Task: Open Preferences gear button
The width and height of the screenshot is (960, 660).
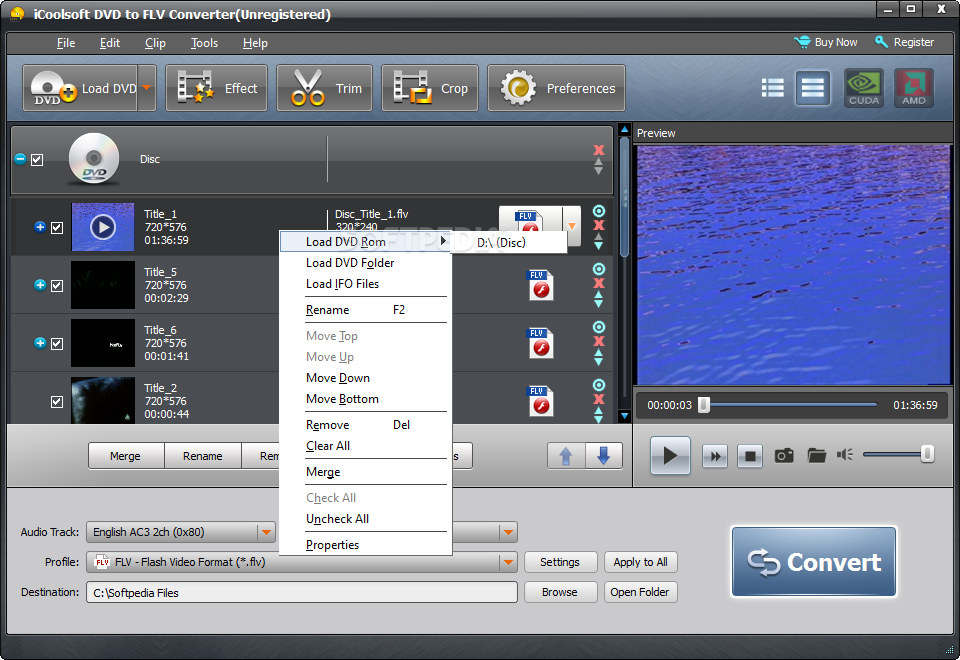Action: 557,88
